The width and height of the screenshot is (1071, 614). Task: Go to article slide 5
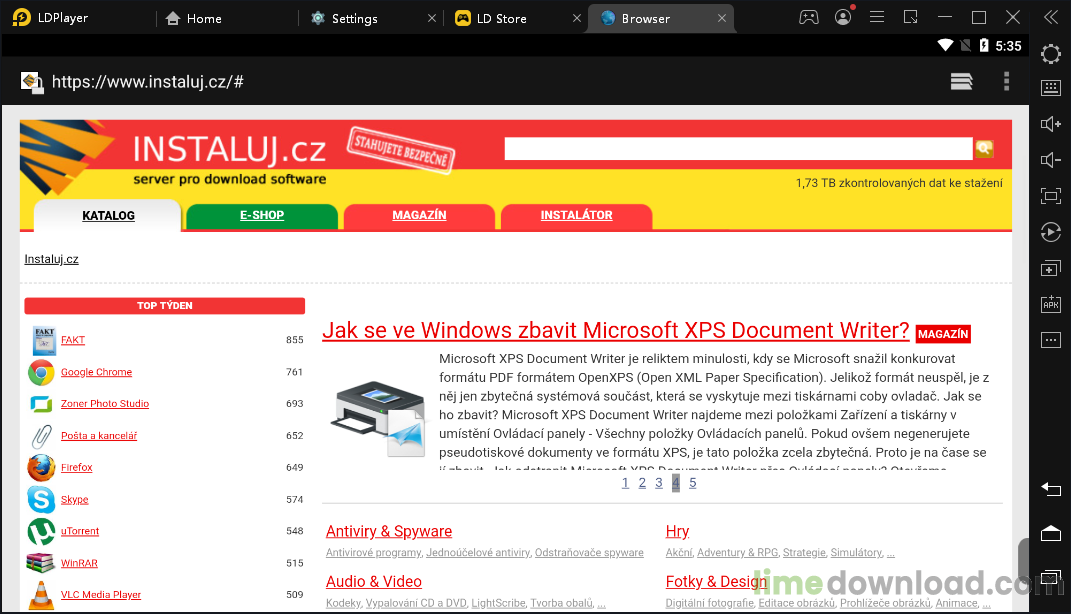pos(693,483)
